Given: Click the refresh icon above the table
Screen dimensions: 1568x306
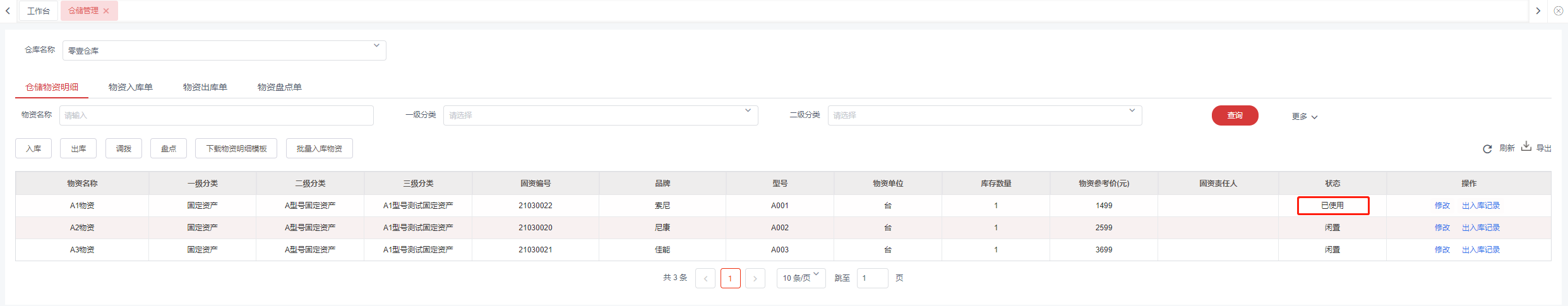Looking at the screenshot, I should (1487, 149).
